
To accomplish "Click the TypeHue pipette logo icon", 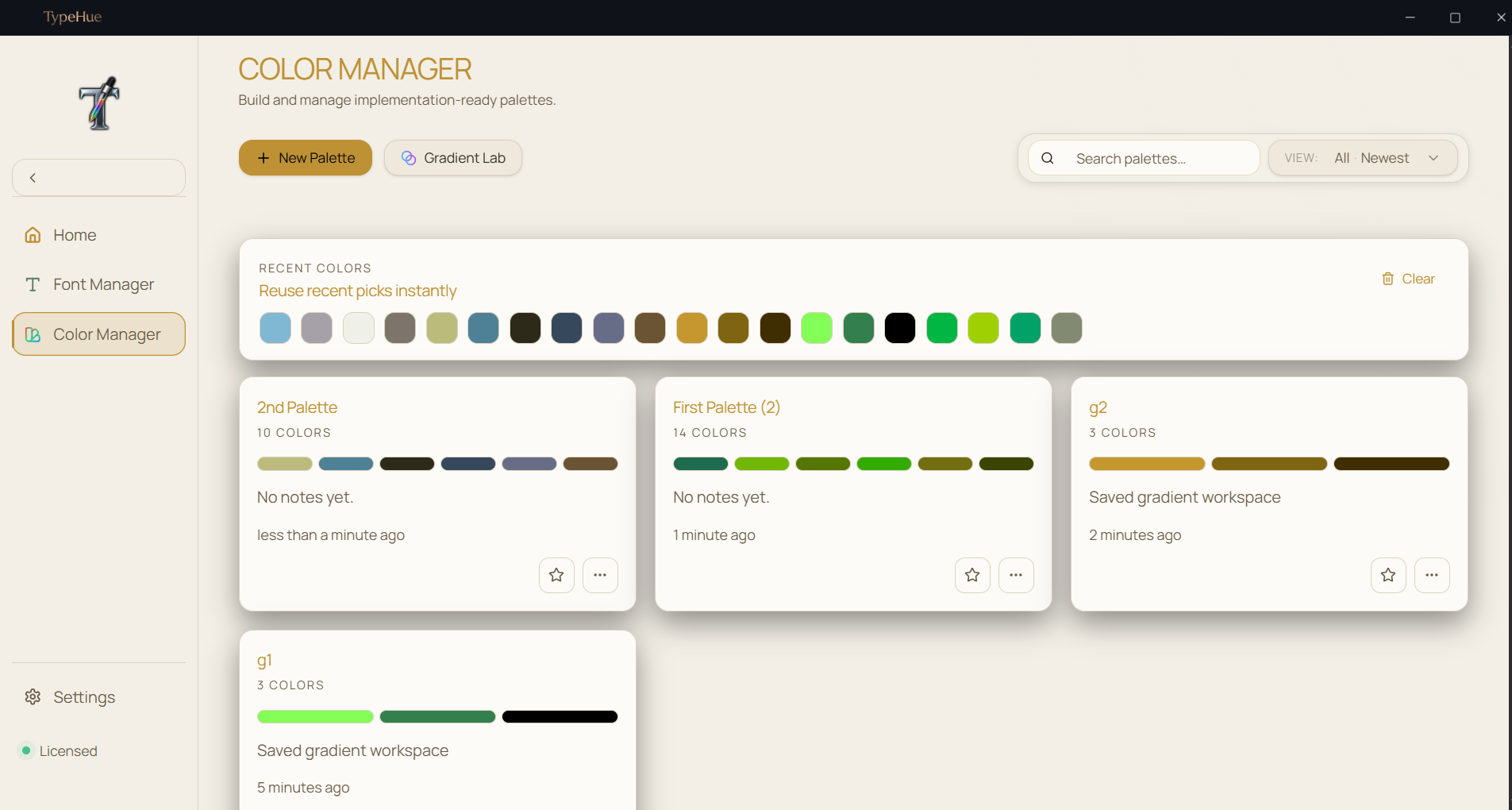I will pos(99,103).
